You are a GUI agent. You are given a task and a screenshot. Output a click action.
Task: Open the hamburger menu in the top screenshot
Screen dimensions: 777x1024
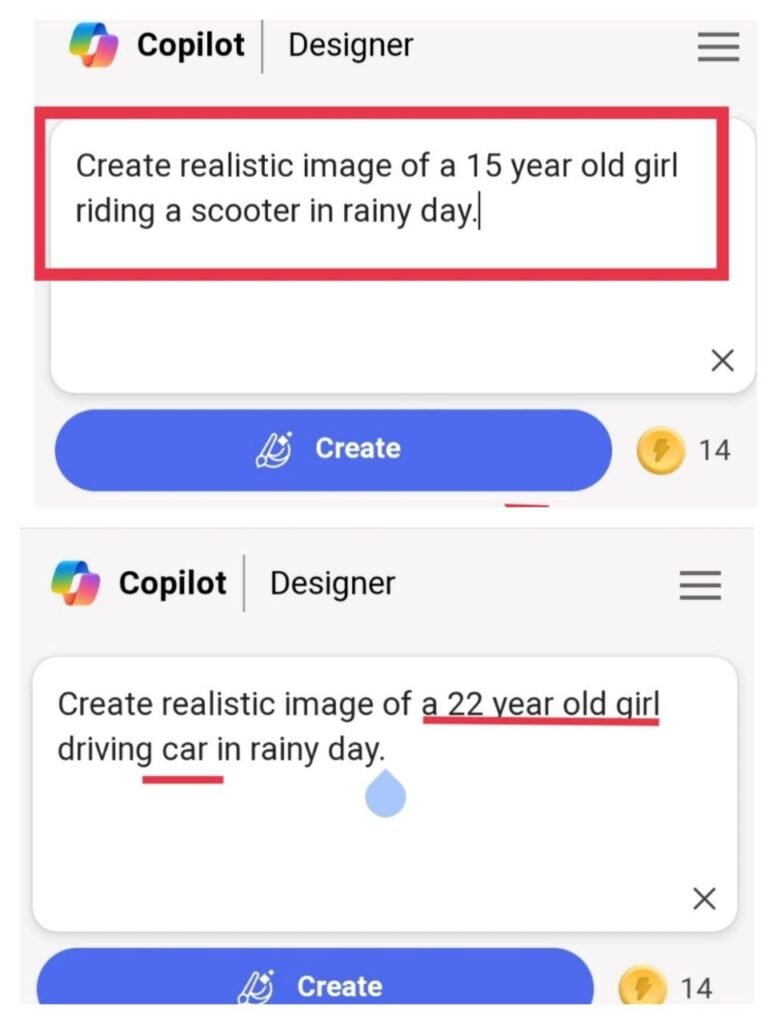(x=718, y=47)
